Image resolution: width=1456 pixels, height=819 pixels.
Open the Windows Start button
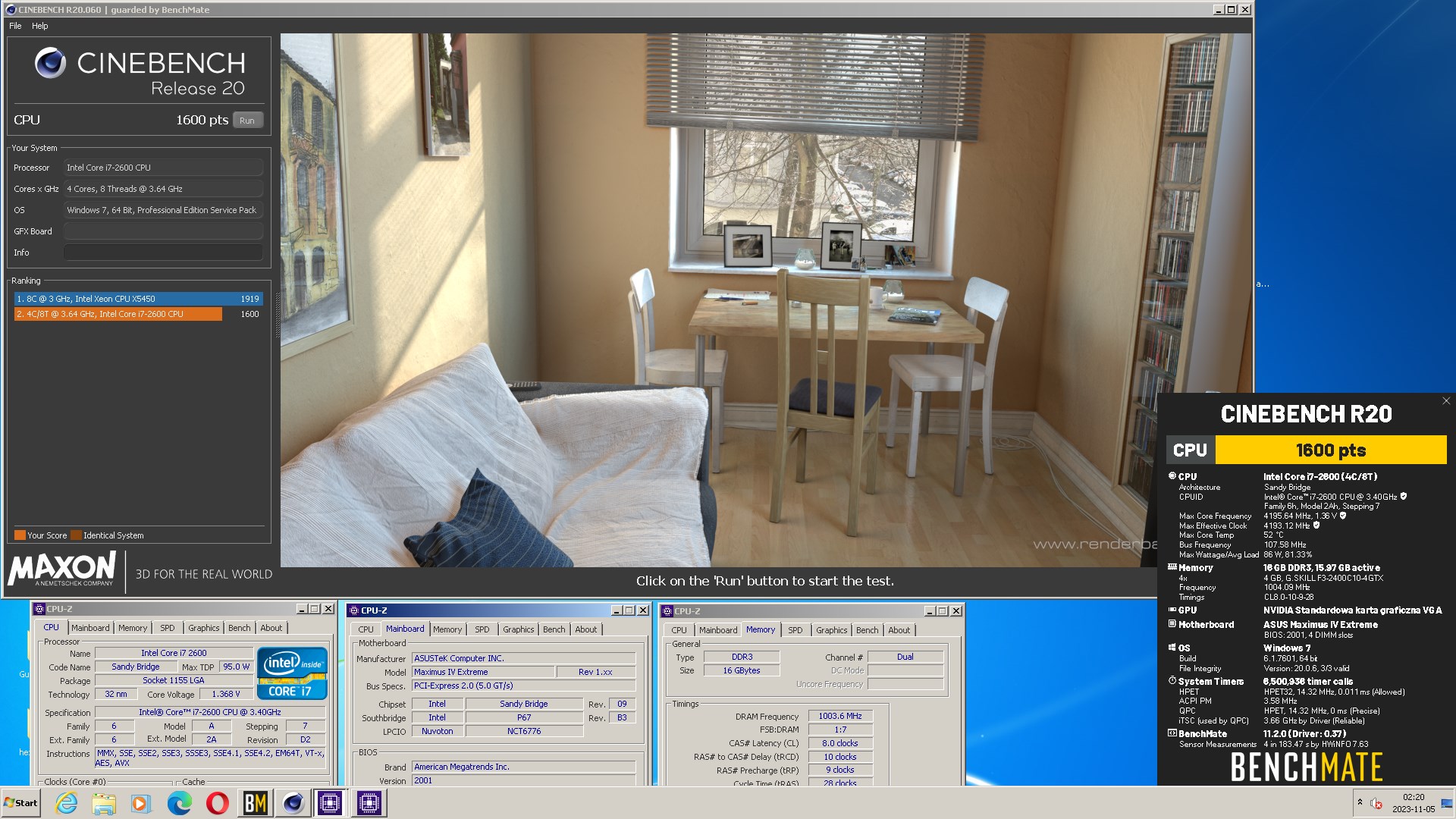(20, 803)
